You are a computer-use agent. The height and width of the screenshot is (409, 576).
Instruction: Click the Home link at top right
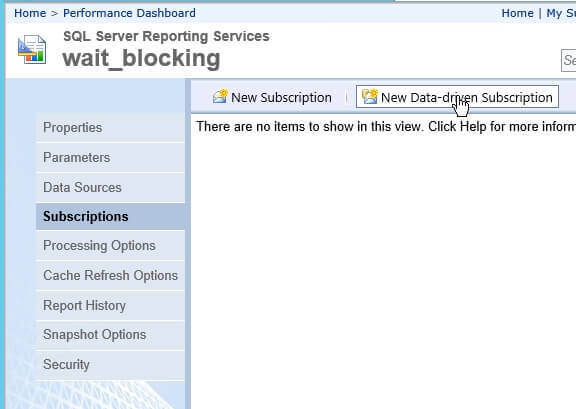[518, 13]
